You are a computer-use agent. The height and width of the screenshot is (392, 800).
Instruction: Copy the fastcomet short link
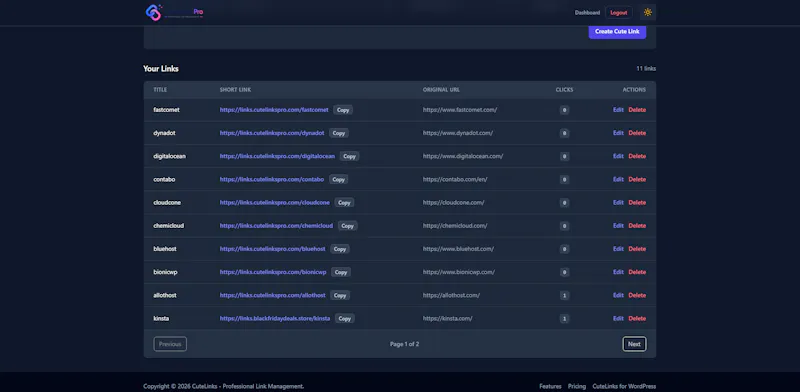(343, 110)
